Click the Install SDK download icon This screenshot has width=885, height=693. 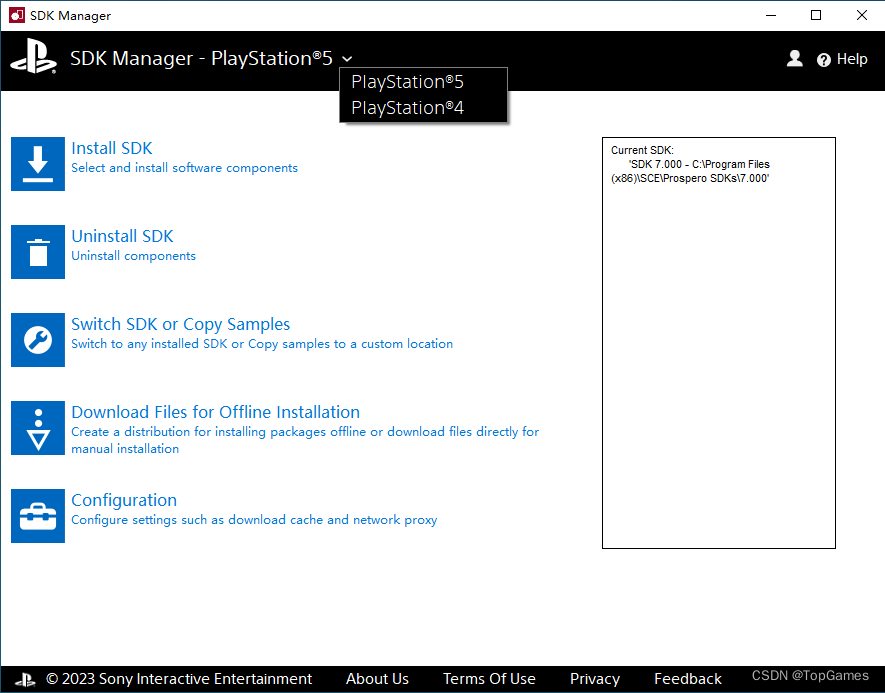[38, 164]
